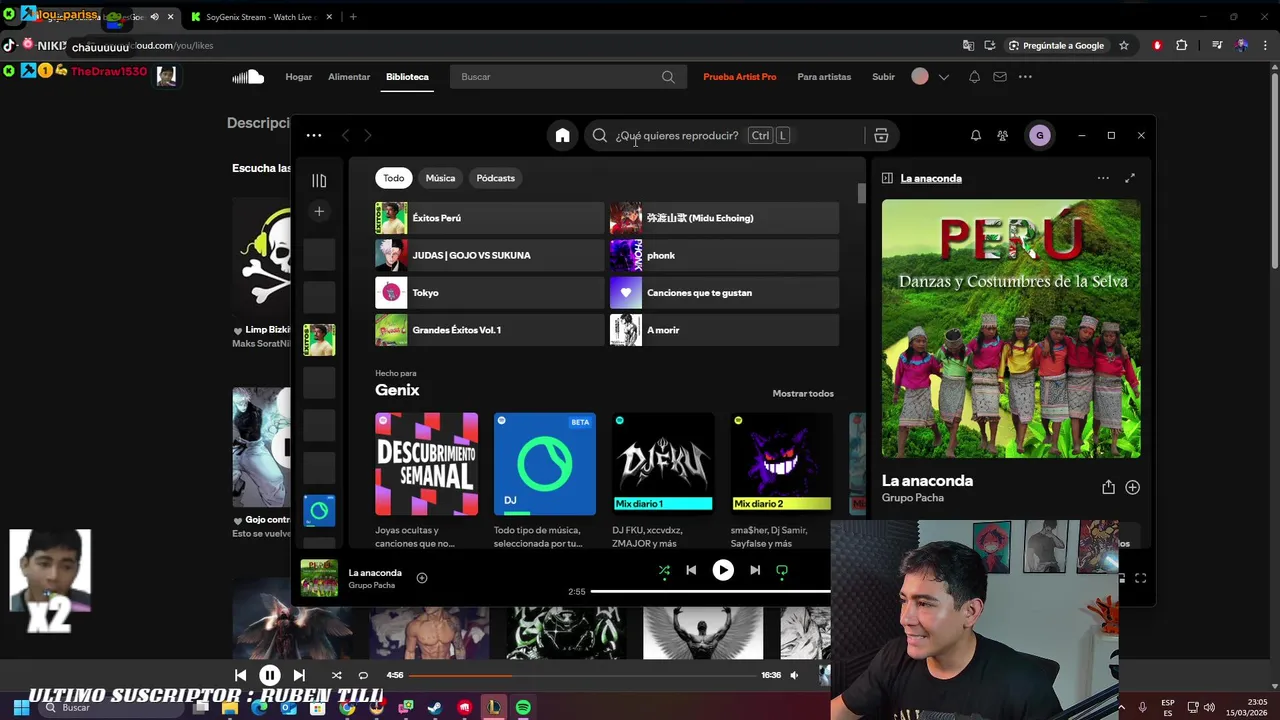Viewport: 1280px width, 720px height.
Task: Open JUDAS | GOJO VS SUKUNA tile
Action: pos(490,255)
